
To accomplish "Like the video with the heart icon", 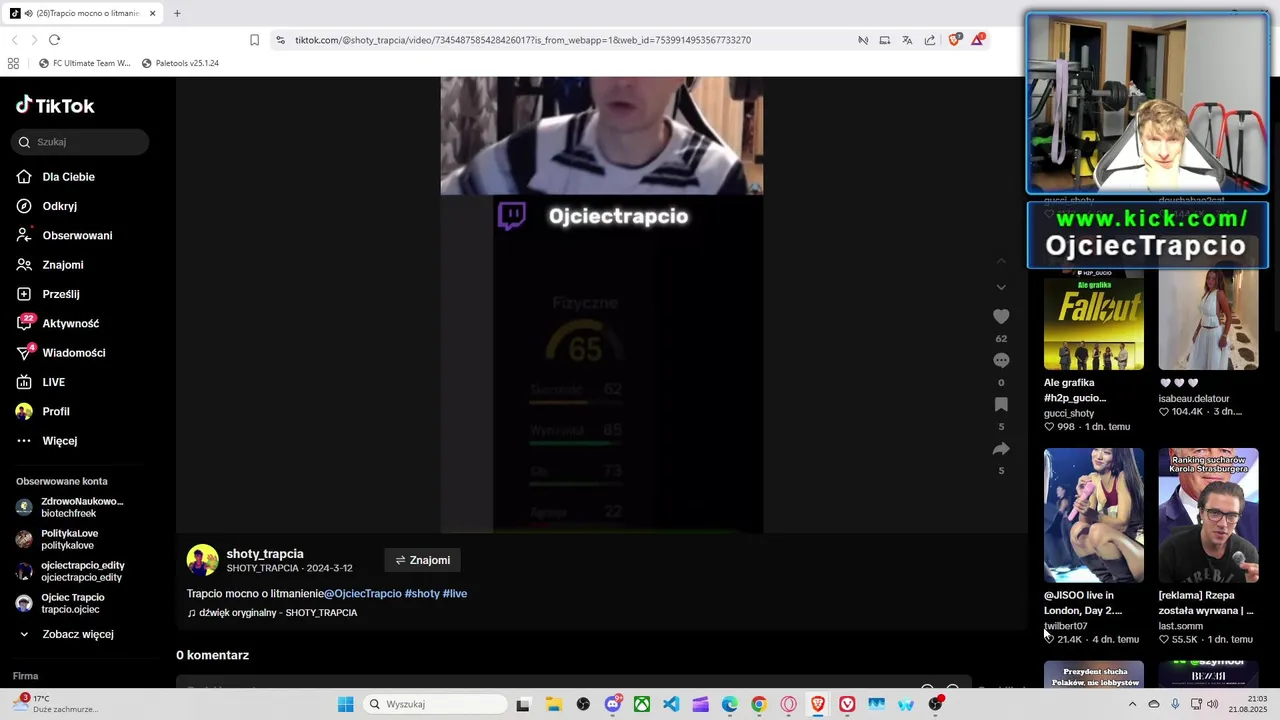I will click(x=1001, y=316).
